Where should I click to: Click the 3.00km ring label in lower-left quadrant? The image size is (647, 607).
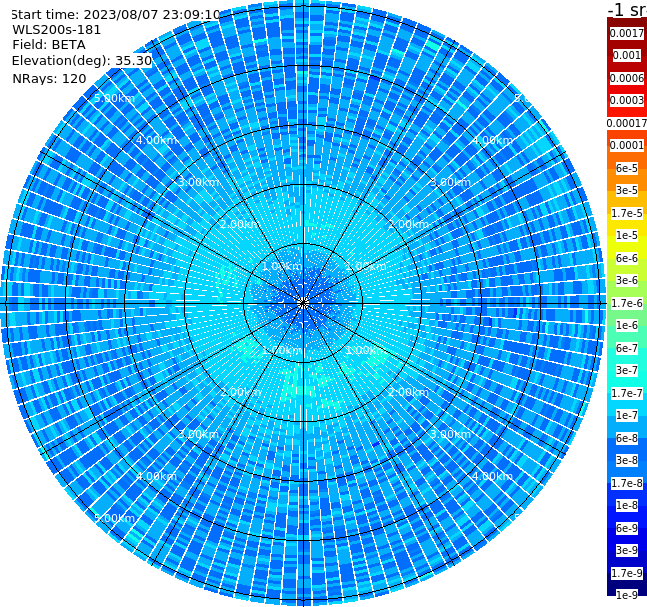coord(198,434)
